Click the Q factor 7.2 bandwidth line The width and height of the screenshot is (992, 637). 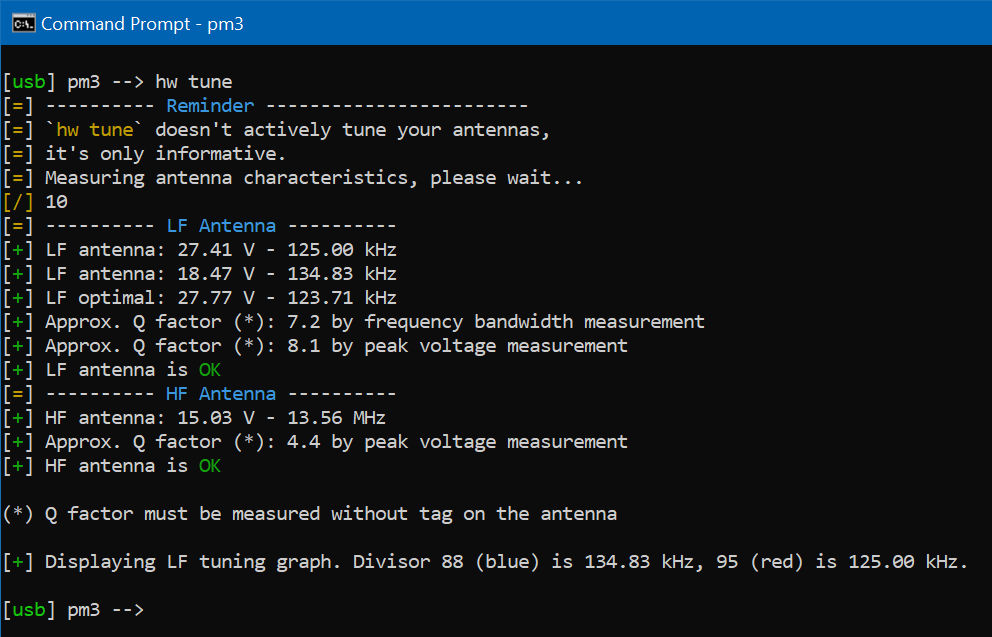click(x=374, y=322)
